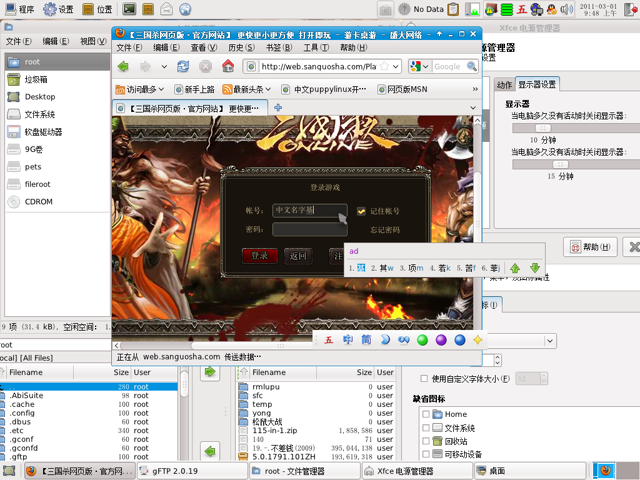Open search engine selector dropdown
This screenshot has width=640, height=480.
[x=426, y=66]
